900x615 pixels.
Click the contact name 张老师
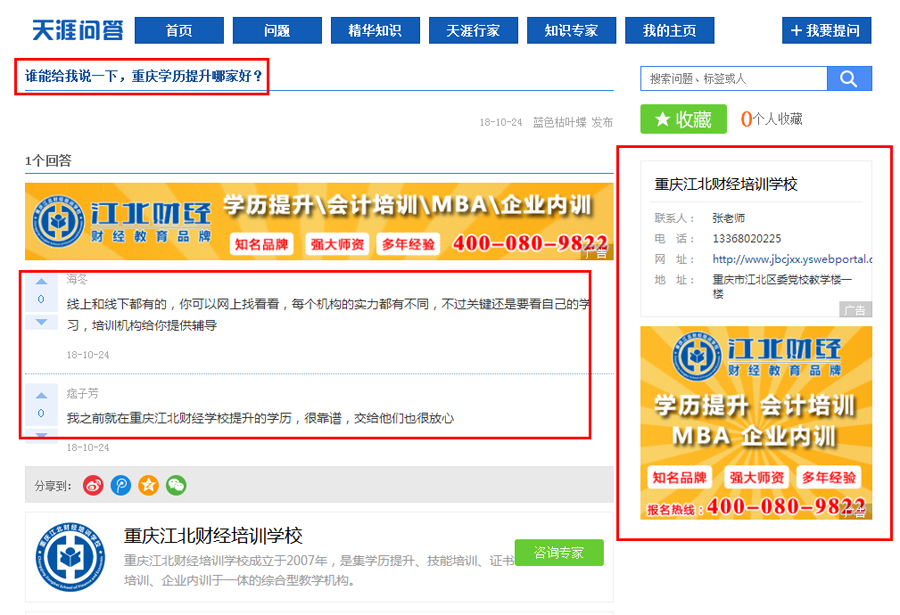click(x=728, y=218)
